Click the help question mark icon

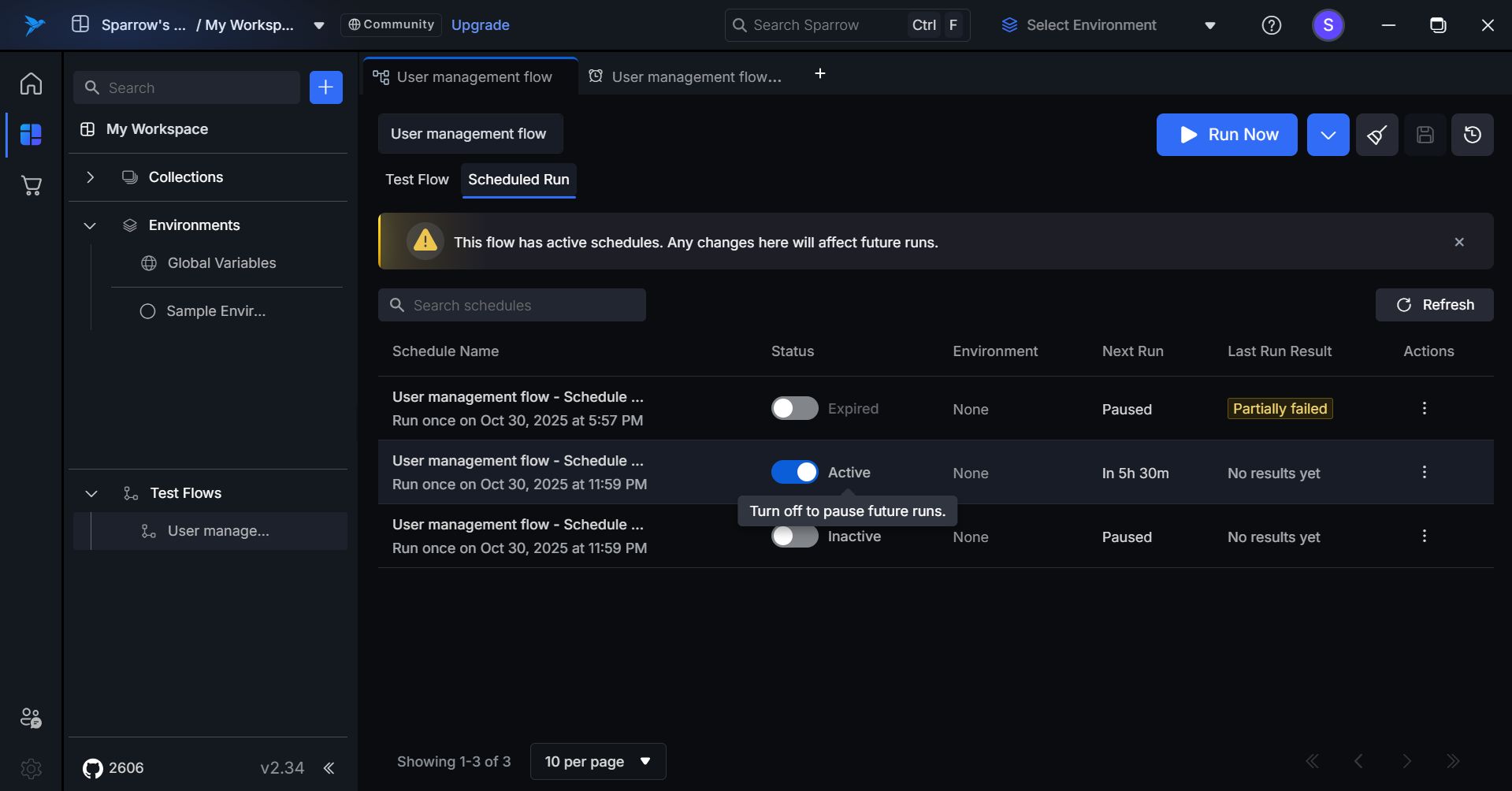point(1271,25)
